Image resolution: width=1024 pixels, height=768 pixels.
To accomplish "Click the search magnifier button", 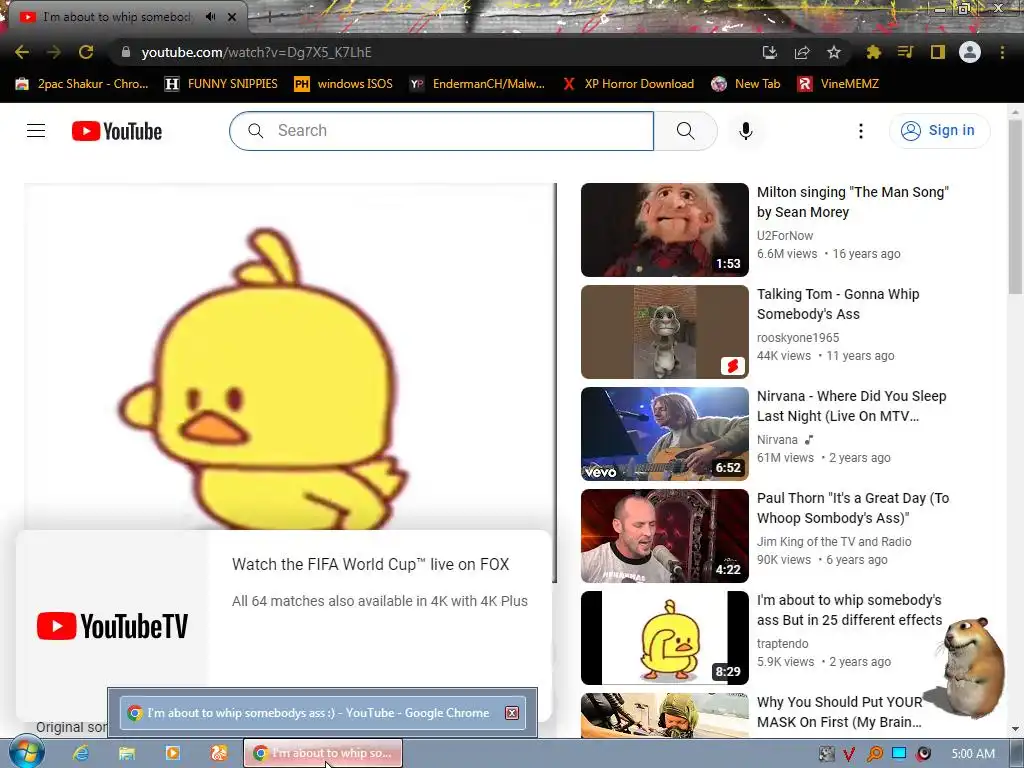I will pyautogui.click(x=686, y=131).
